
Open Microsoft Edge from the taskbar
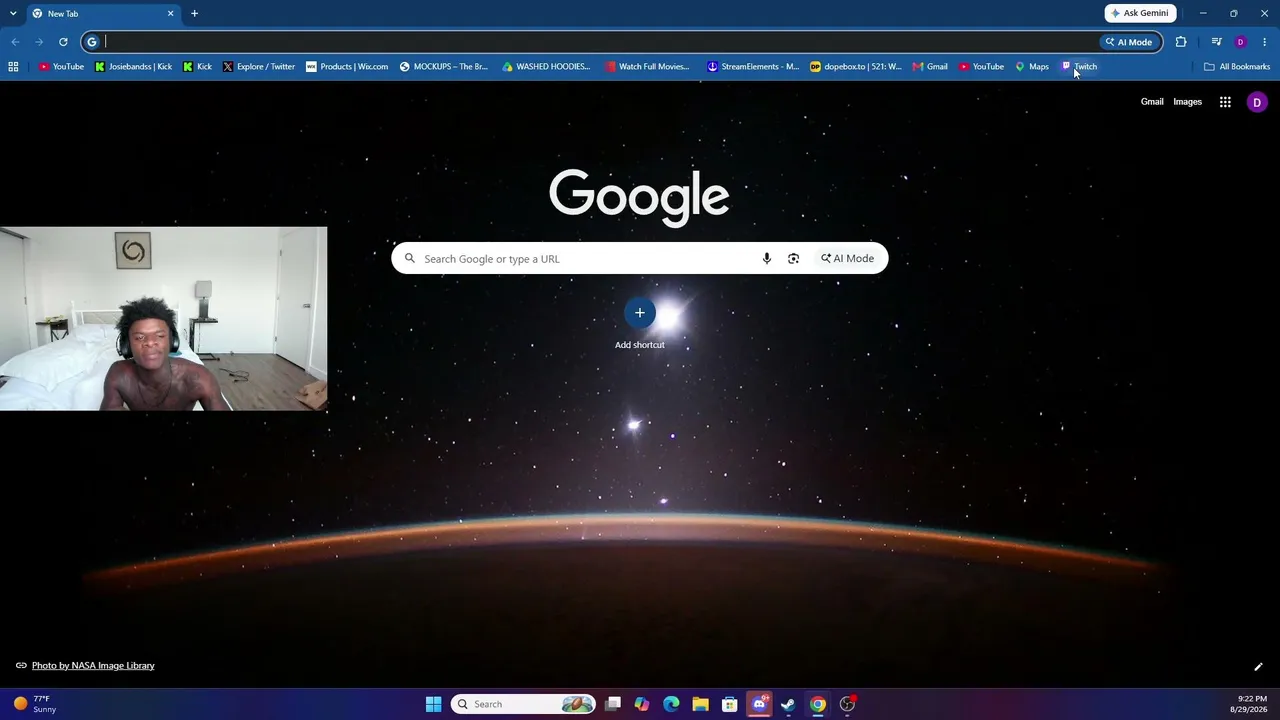pos(671,704)
